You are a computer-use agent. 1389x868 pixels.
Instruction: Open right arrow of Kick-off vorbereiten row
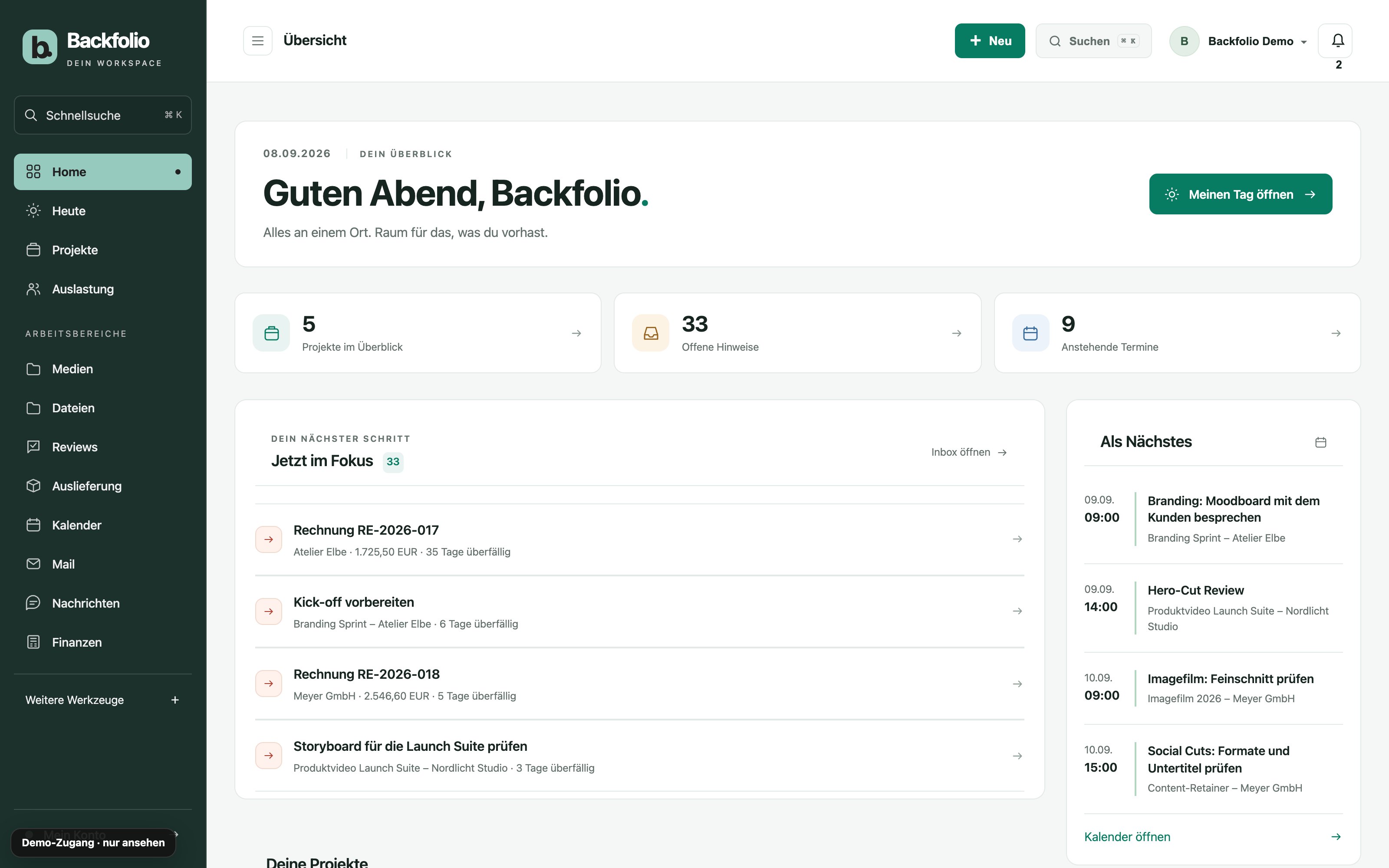tap(1017, 611)
